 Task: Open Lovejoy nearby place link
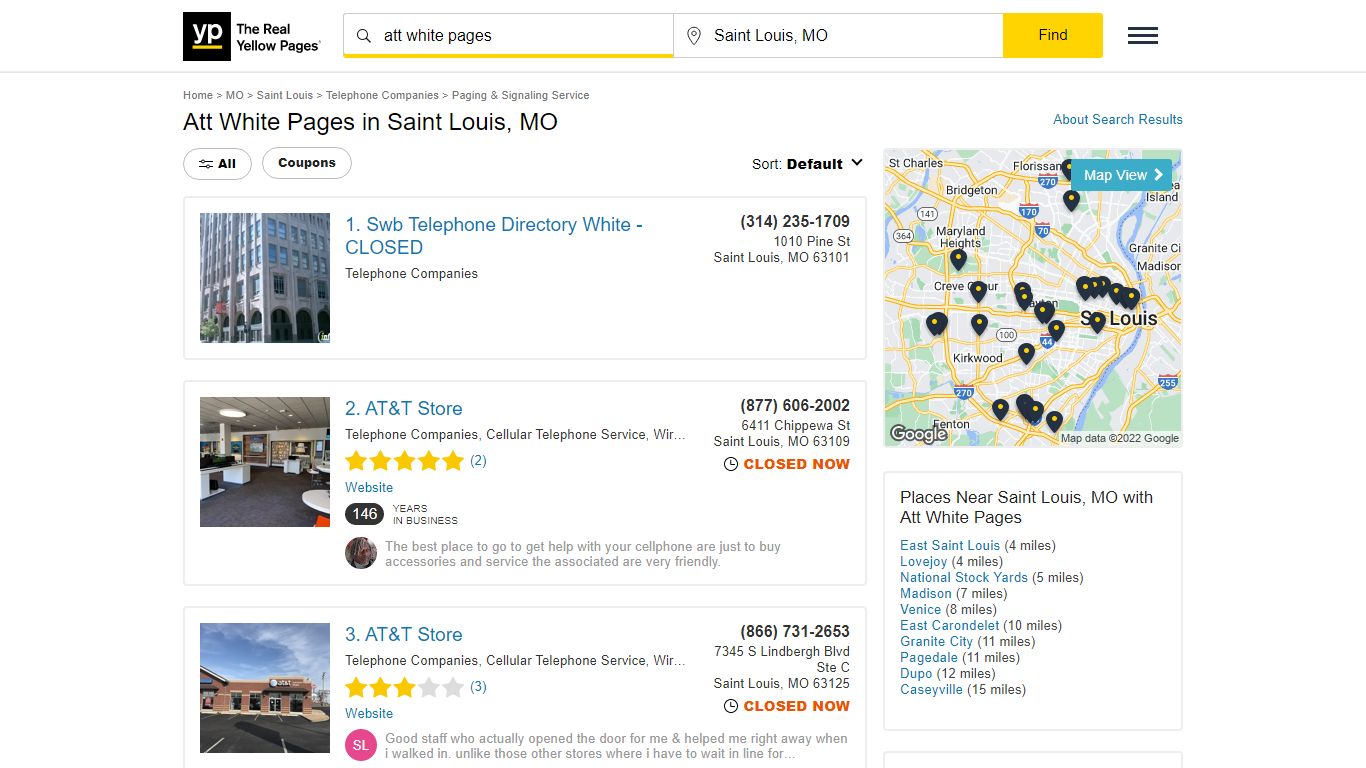point(924,561)
